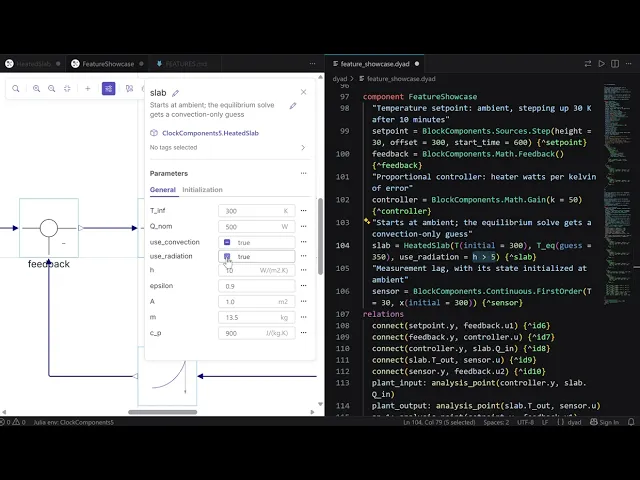Edit the slab description with pencil icon
640x480 pixels.
[293, 106]
